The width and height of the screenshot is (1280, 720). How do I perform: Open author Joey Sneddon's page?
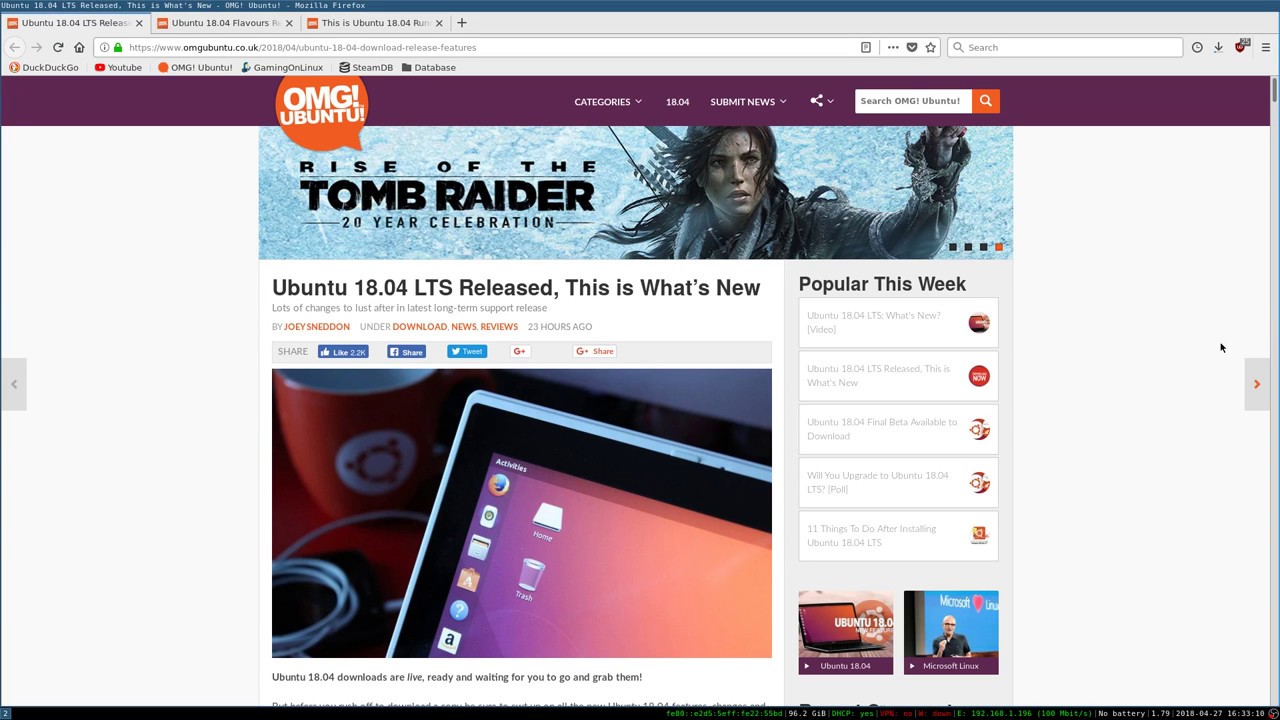(317, 327)
